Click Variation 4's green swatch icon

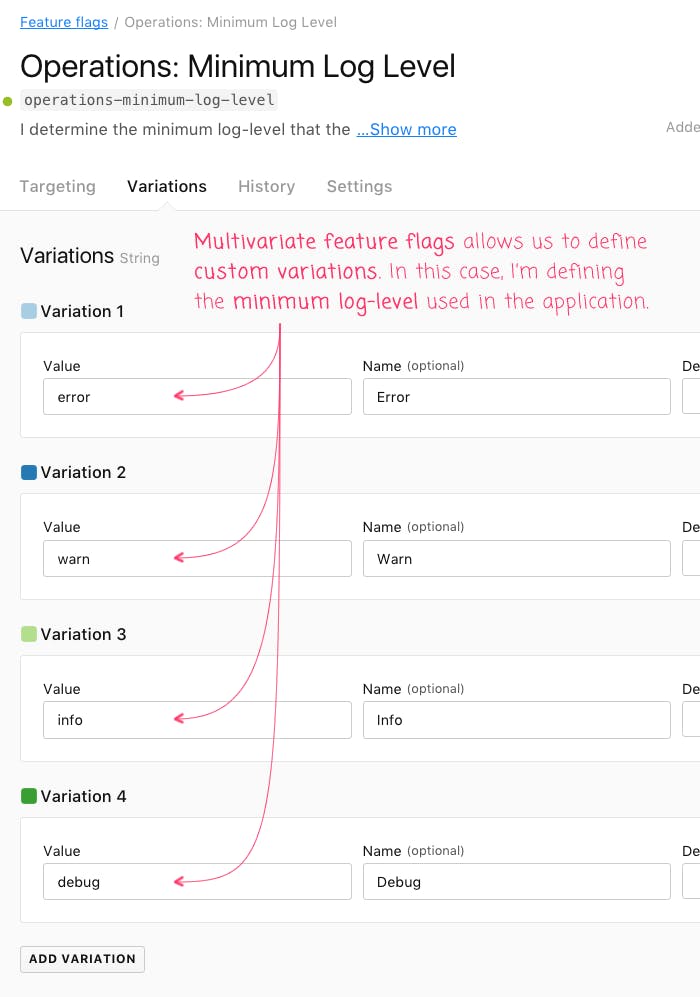[27, 795]
